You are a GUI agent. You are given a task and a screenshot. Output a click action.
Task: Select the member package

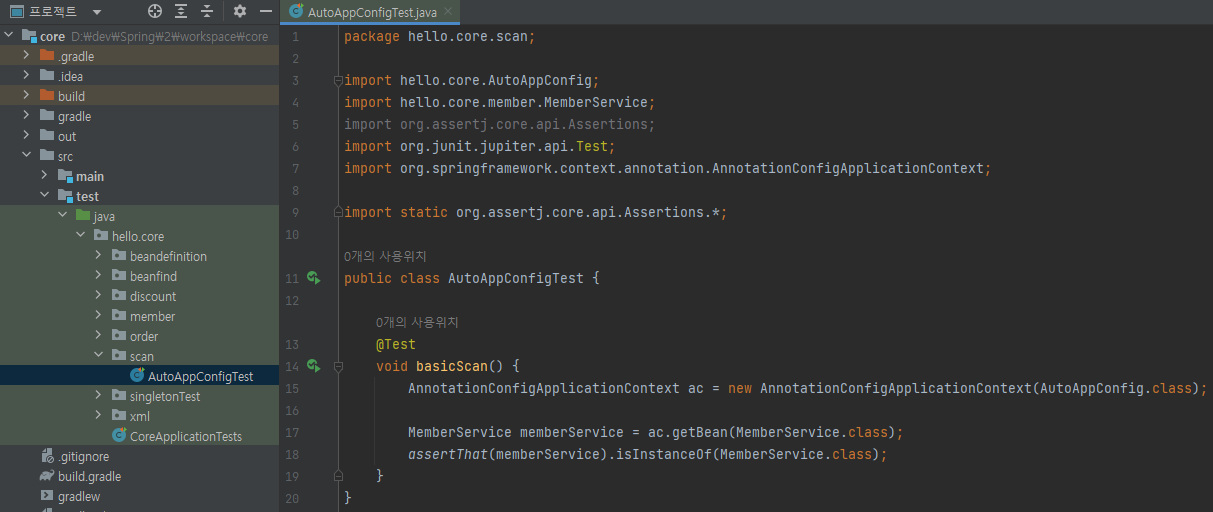tap(140, 316)
